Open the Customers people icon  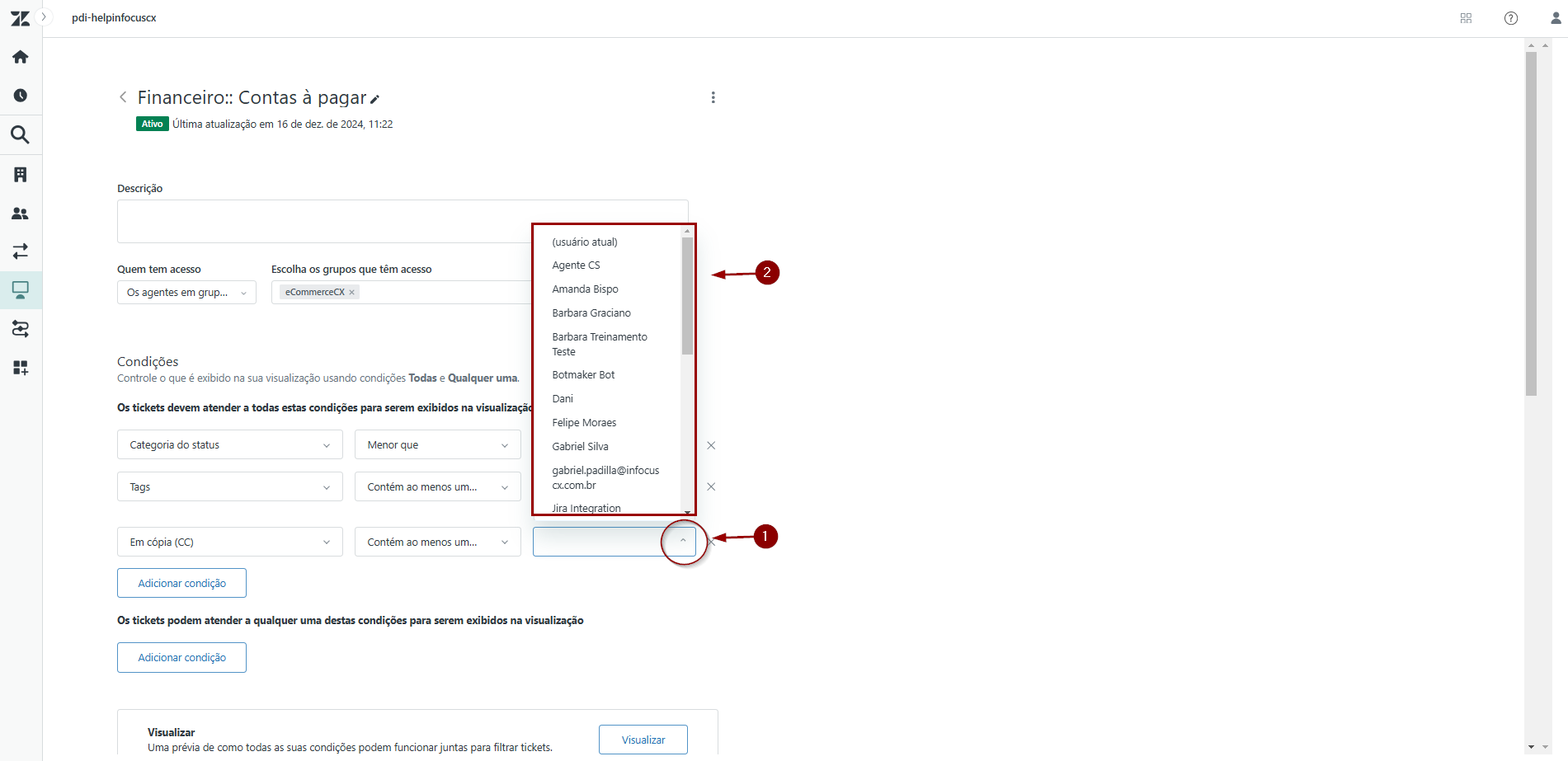click(x=21, y=214)
